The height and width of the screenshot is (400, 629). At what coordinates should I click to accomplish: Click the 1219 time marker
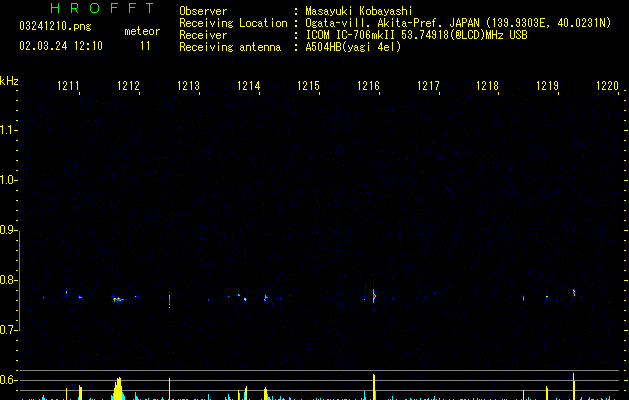(548, 86)
